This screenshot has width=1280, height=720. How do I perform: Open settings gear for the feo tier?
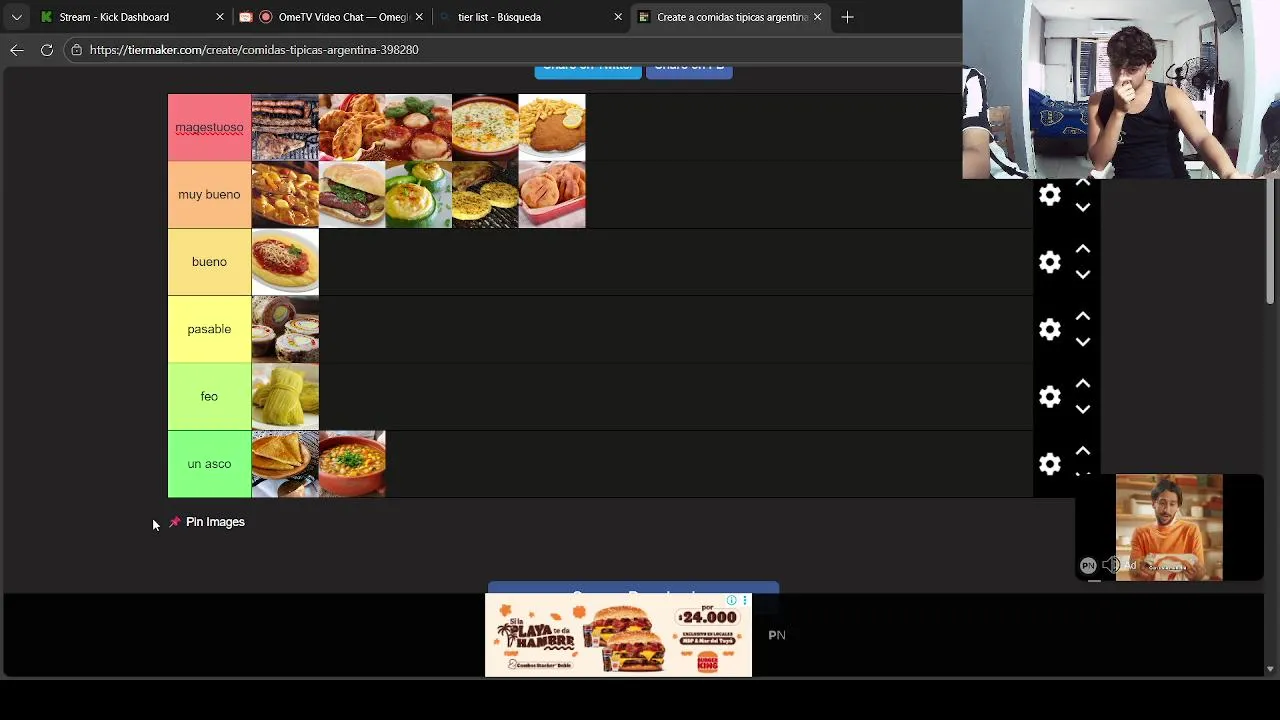coord(1049,397)
